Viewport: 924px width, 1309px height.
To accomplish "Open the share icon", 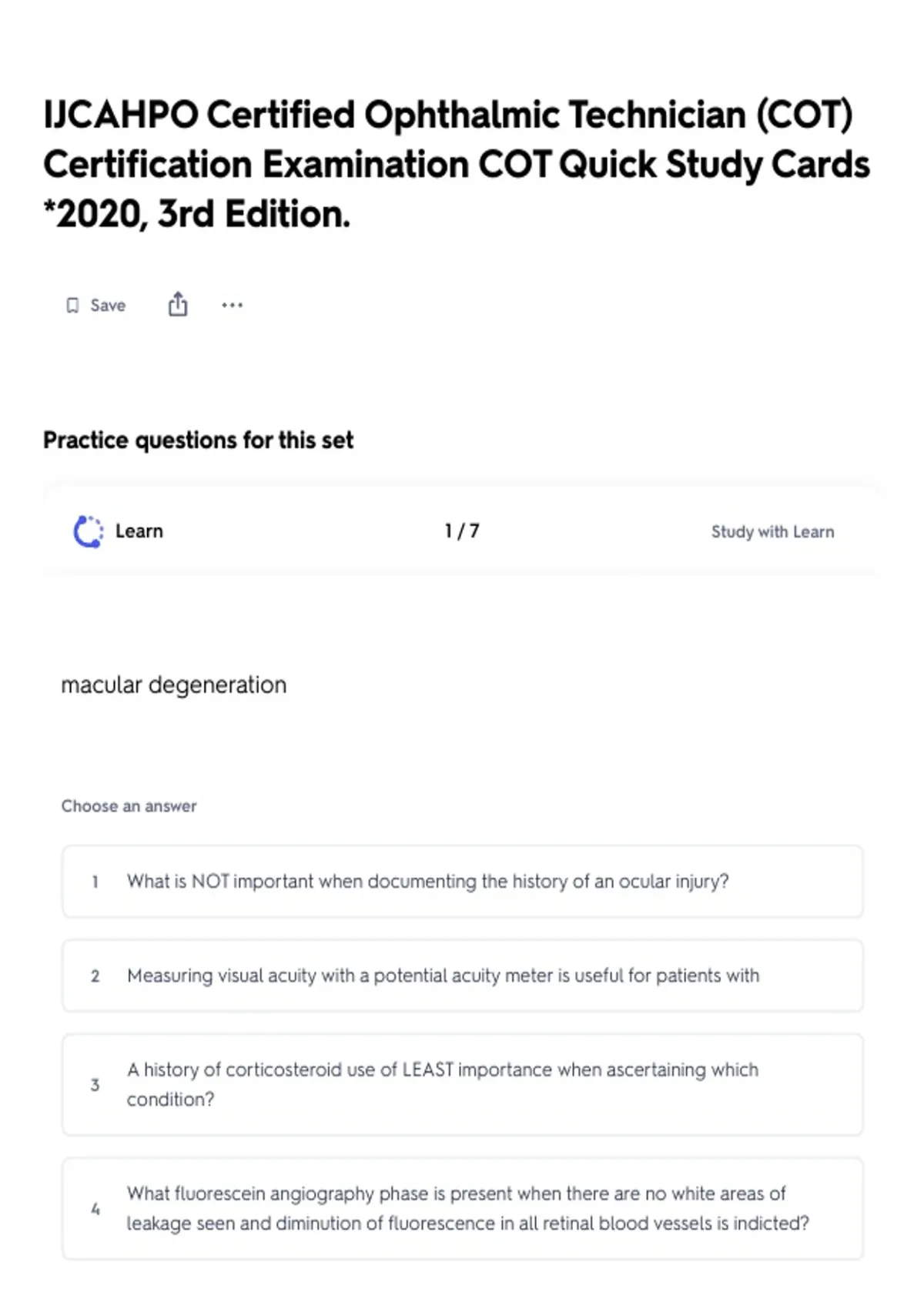I will [x=178, y=305].
